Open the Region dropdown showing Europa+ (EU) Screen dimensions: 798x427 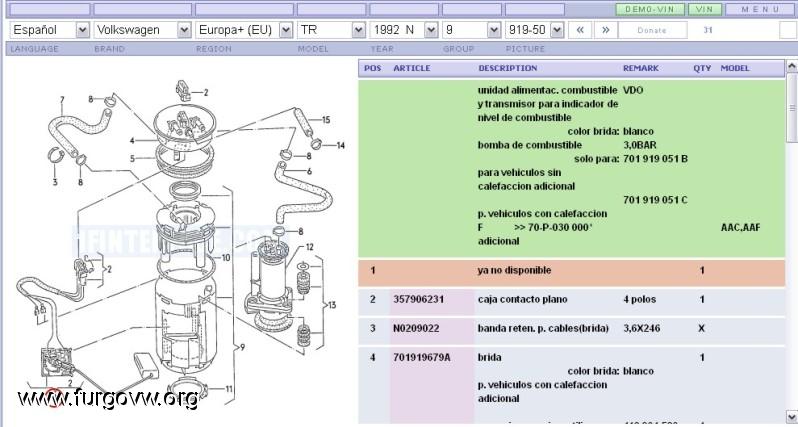click(x=244, y=30)
